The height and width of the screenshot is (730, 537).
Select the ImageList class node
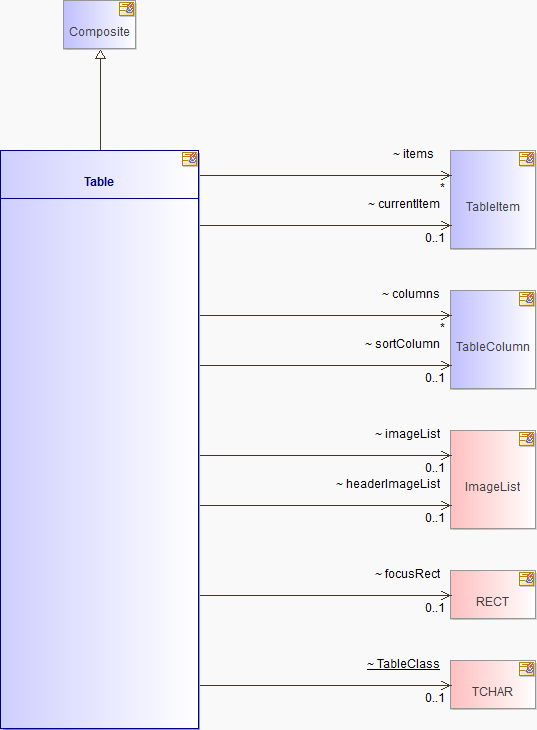[493, 480]
